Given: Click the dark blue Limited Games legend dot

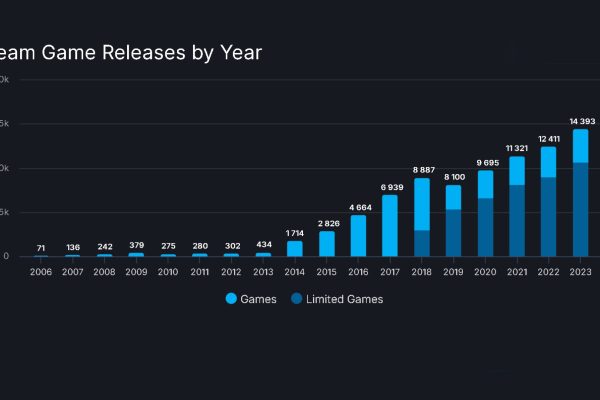Looking at the screenshot, I should pos(297,299).
